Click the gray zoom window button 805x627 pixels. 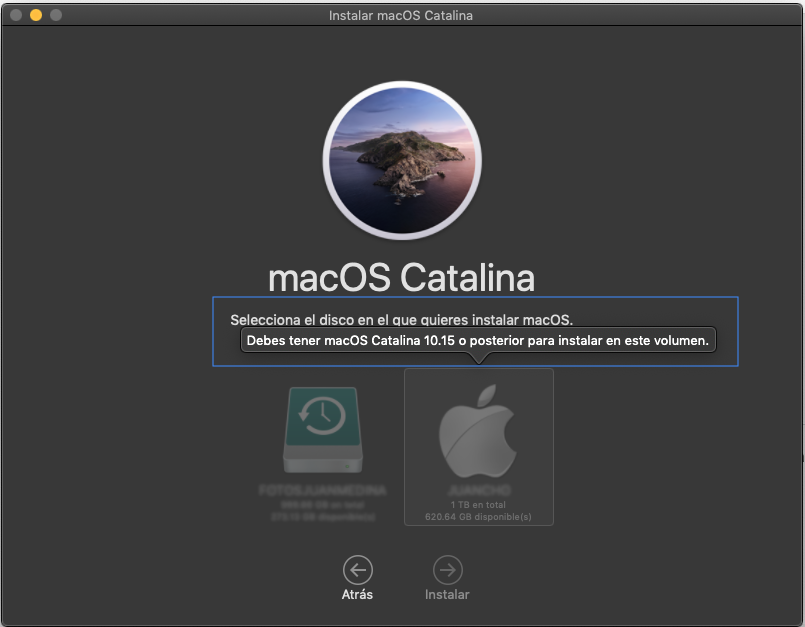(x=56, y=15)
